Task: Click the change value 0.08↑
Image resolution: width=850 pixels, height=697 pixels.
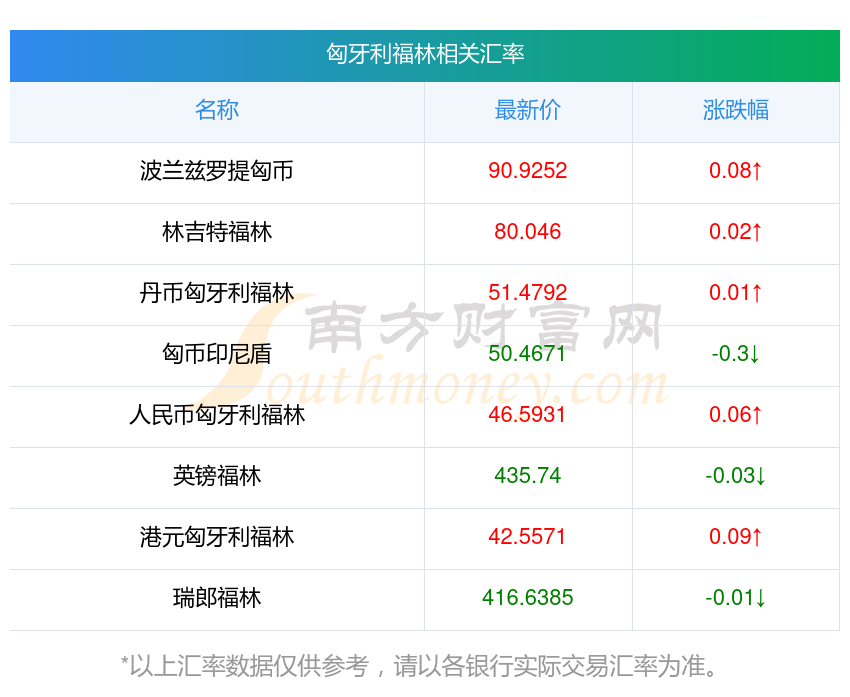Action: tap(736, 171)
